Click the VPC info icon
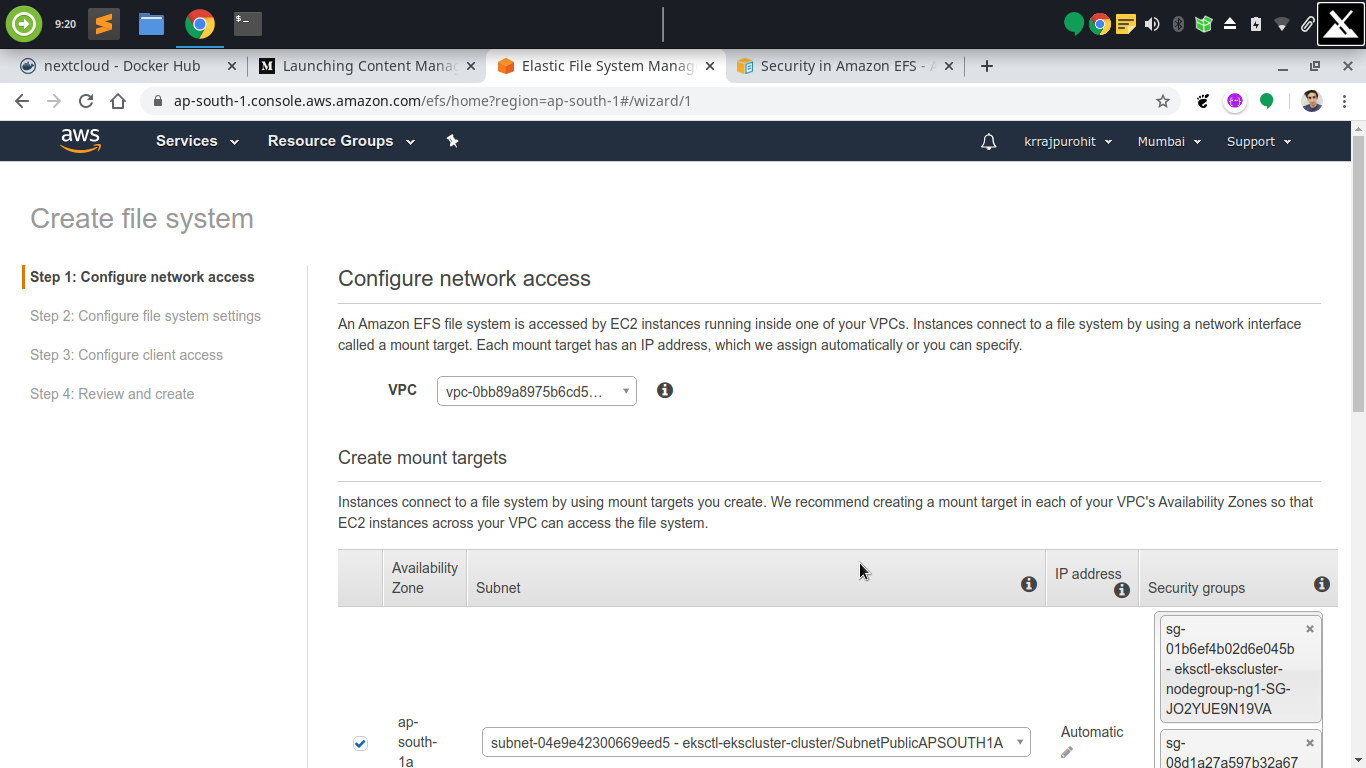The image size is (1366, 768). [x=665, y=390]
